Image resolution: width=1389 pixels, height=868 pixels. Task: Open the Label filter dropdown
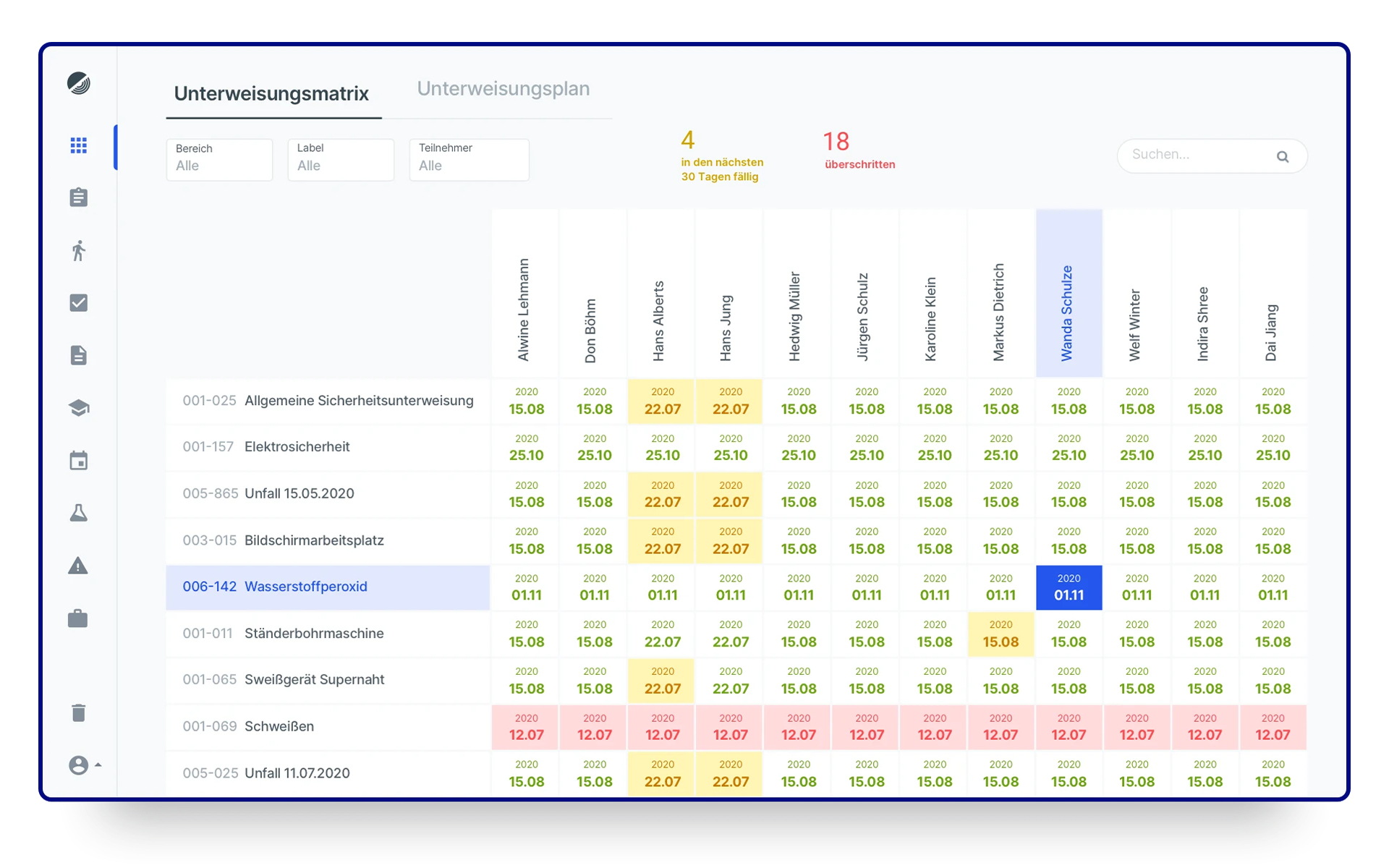tap(341, 159)
